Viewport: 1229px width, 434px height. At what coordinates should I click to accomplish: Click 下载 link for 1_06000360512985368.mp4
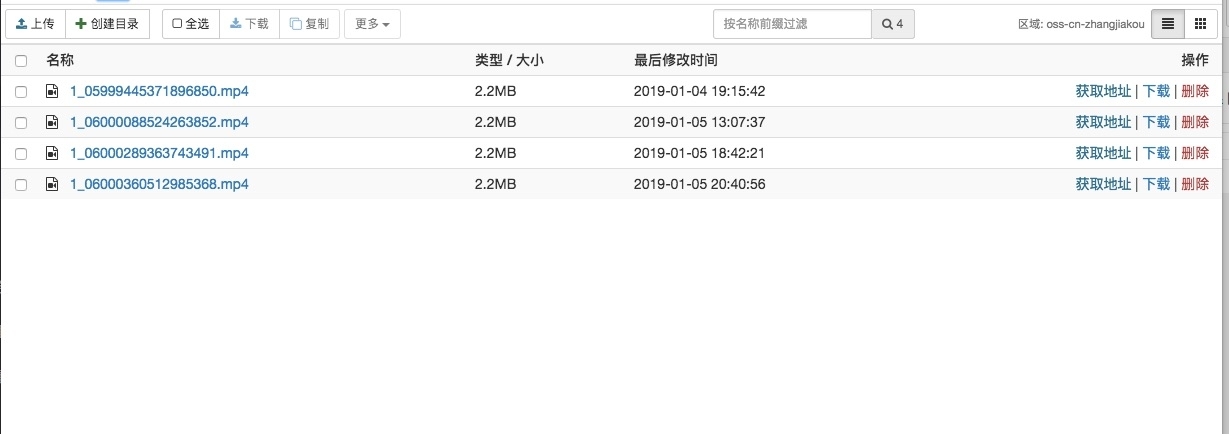click(1156, 184)
